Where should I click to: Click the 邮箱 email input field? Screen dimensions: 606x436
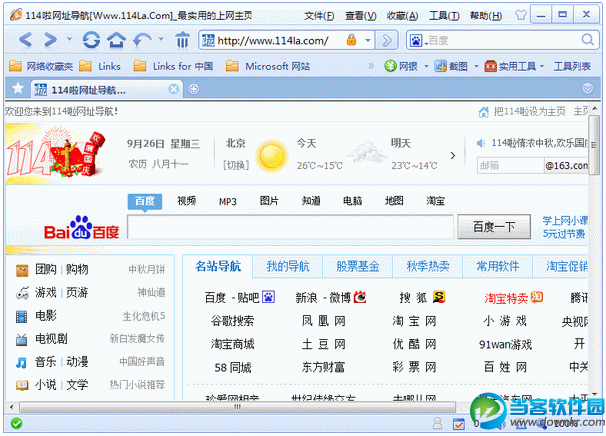tap(510, 165)
